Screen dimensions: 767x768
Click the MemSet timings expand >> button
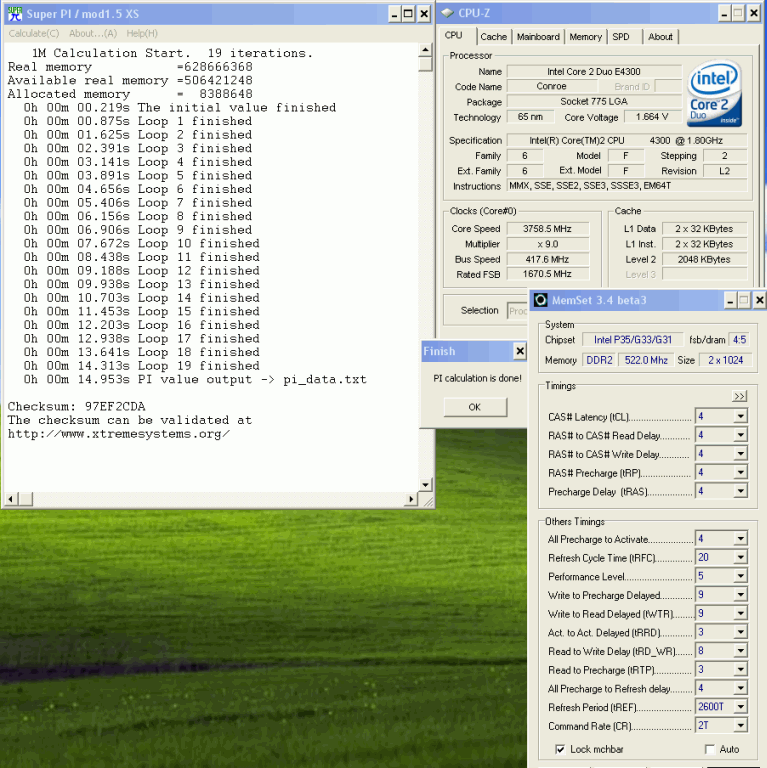click(x=739, y=396)
